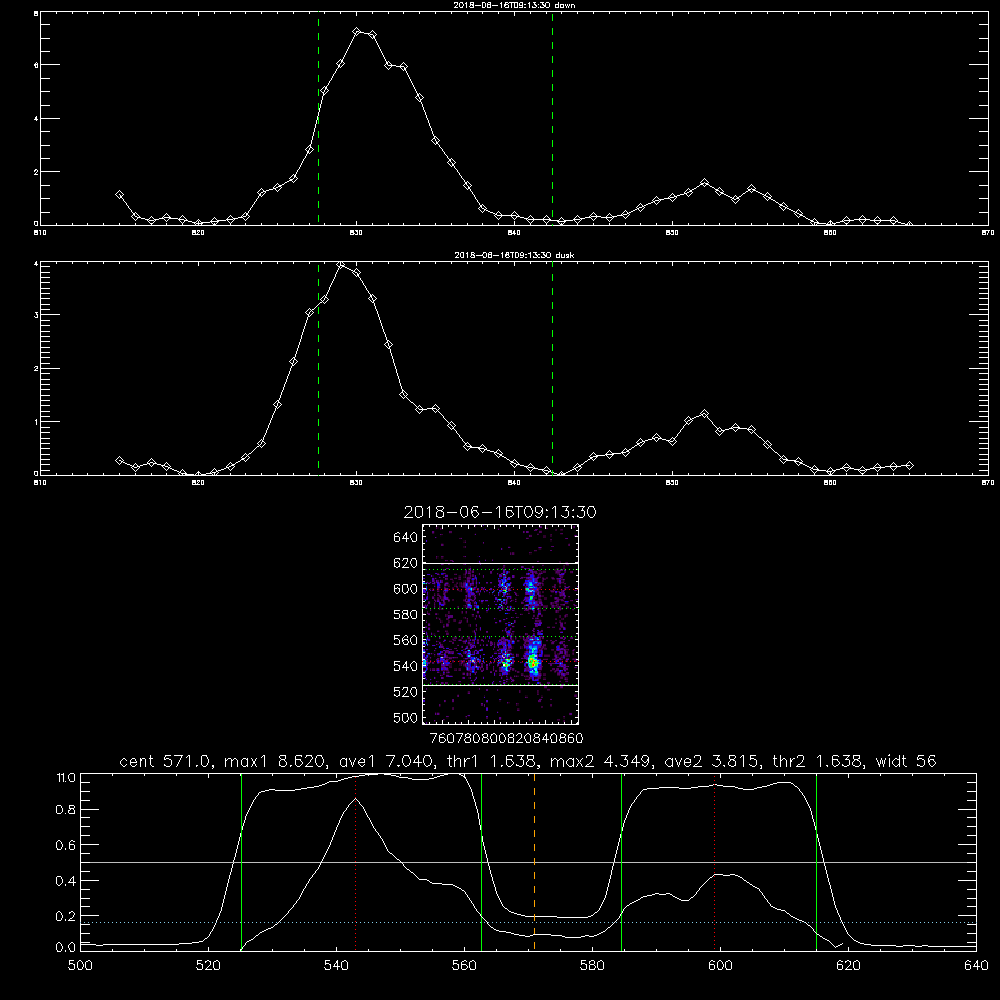This screenshot has width=1000, height=1000.
Task: Click the dotted horizontal threshold line in bottom plot
Action: pos(529,922)
